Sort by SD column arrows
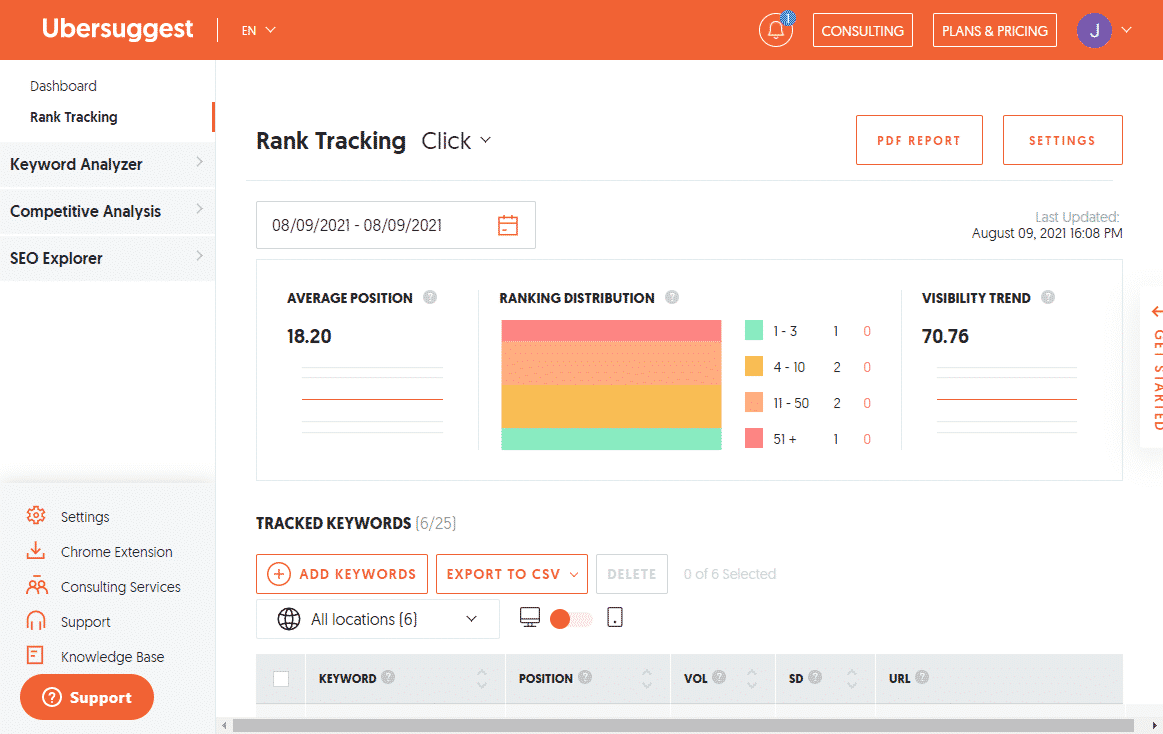Screen dimensions: 1163x734 tap(851, 678)
